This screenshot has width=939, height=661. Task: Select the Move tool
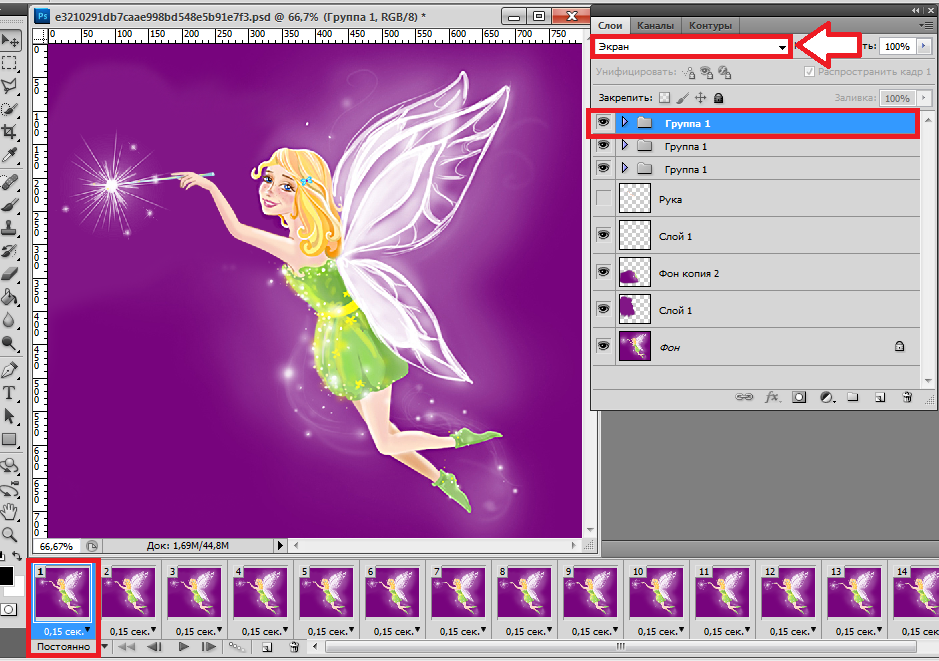tap(11, 41)
